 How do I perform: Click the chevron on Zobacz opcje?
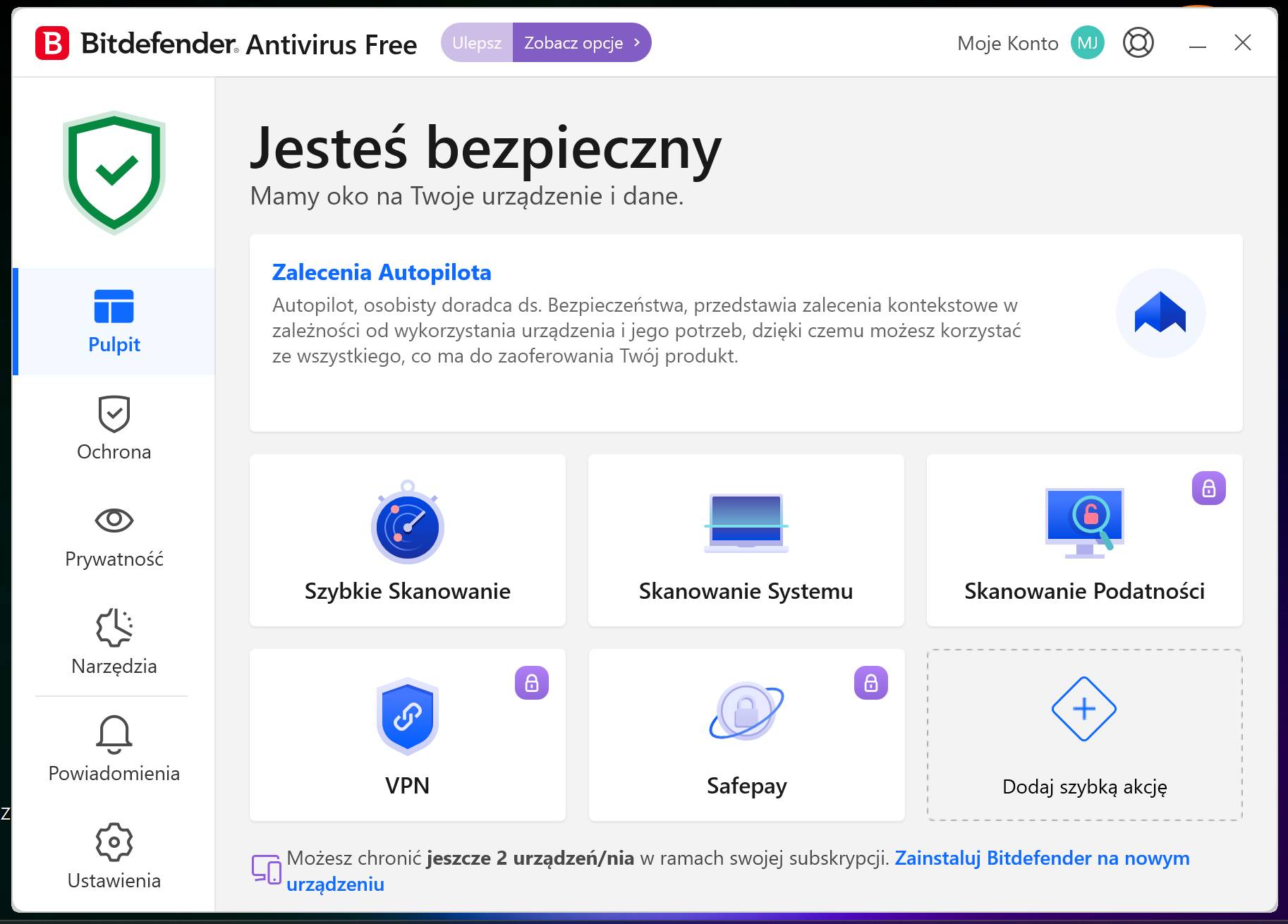point(637,42)
